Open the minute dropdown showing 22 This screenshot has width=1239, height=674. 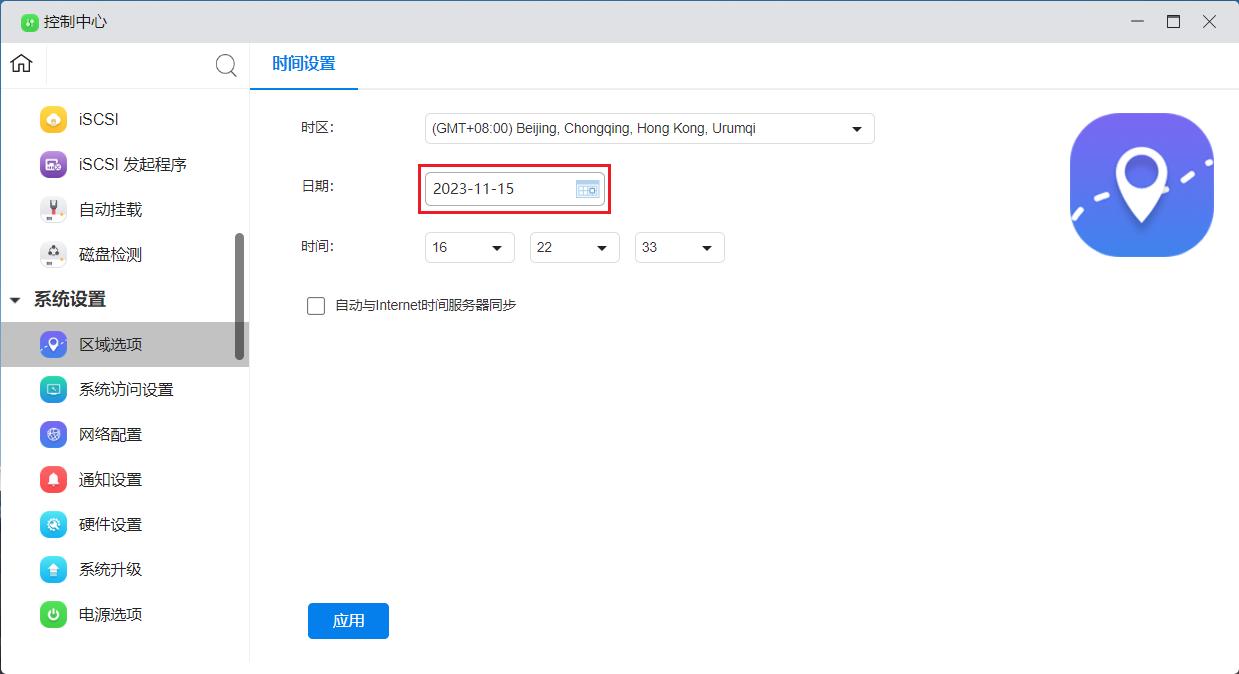click(574, 248)
